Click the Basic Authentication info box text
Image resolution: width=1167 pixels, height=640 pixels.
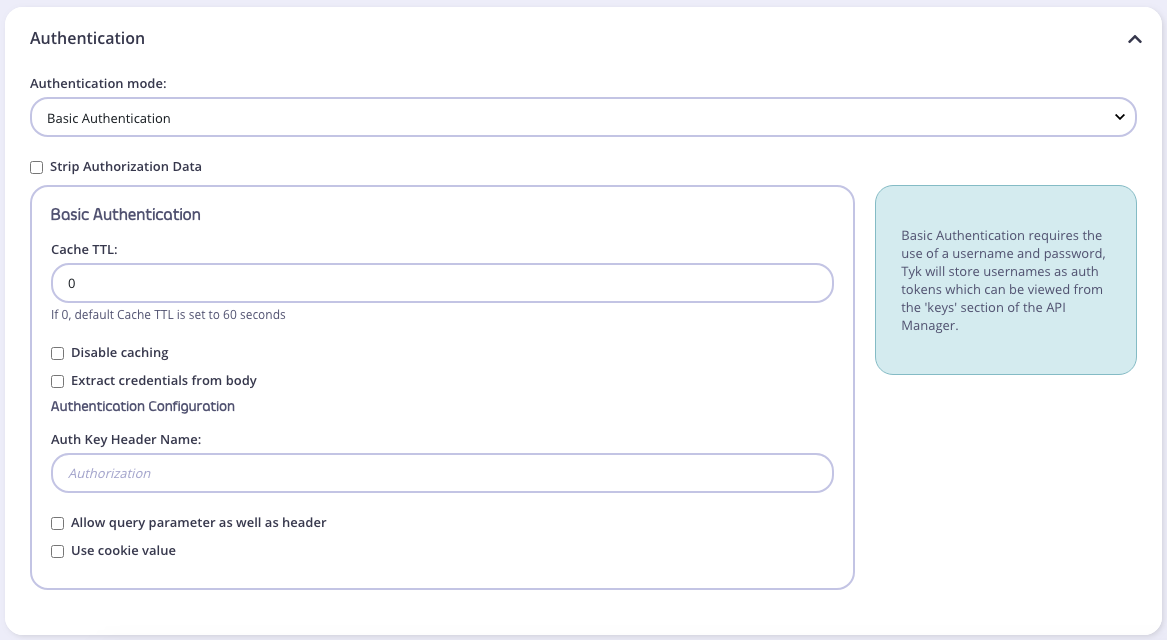tap(1004, 281)
